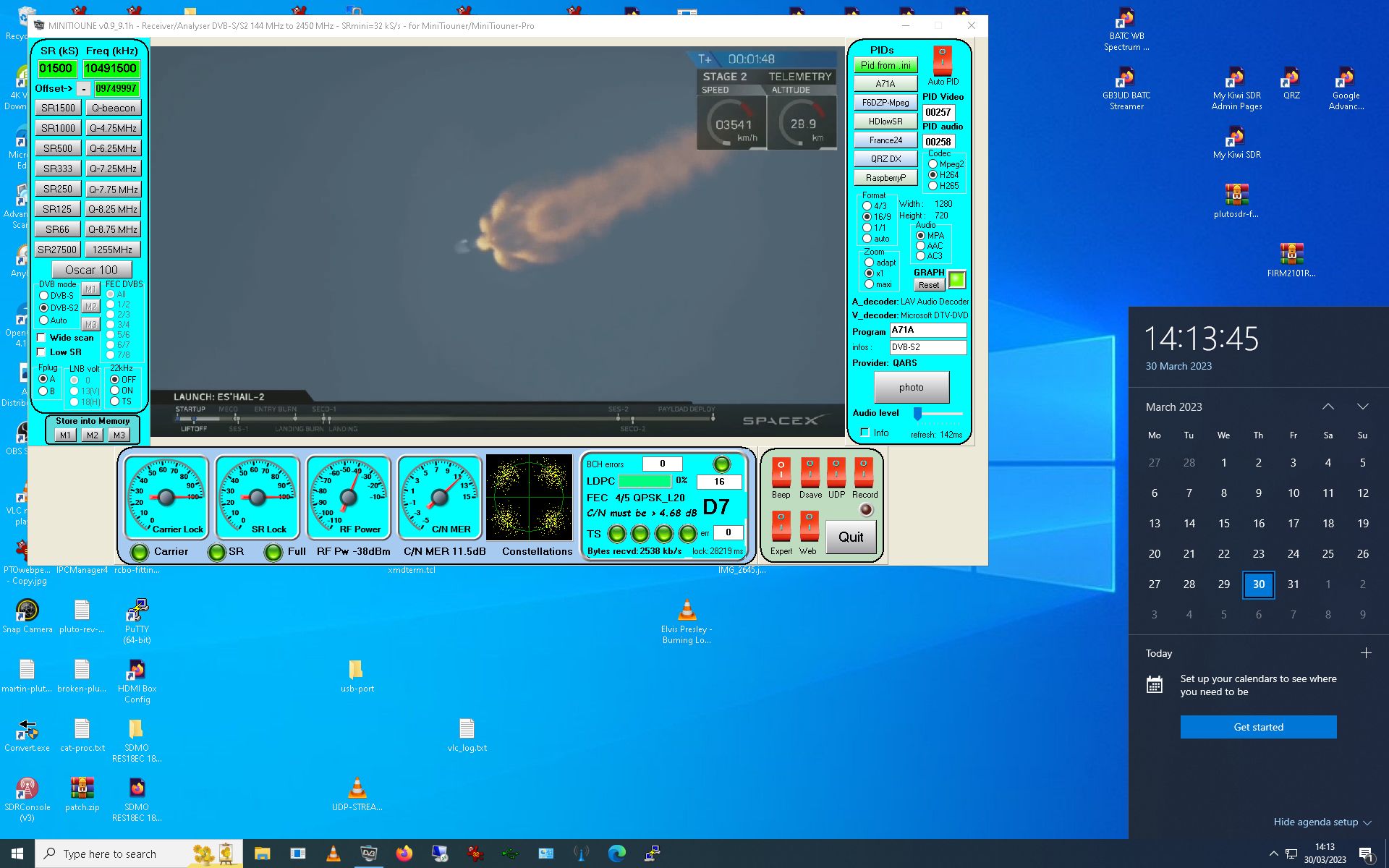Click the green GRAPH indicator button
The height and width of the screenshot is (868, 1389).
click(956, 279)
